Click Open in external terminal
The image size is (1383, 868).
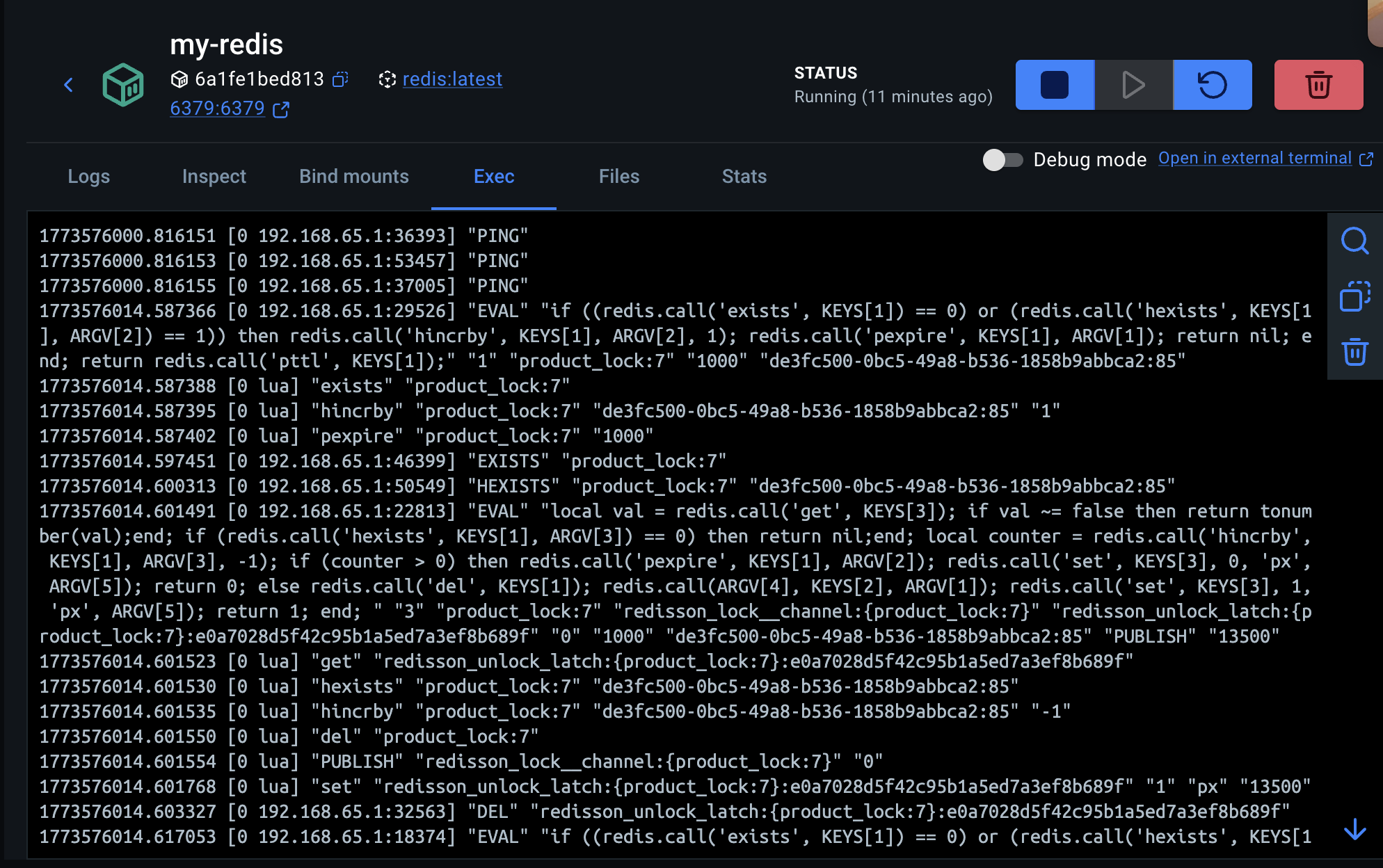1254,159
